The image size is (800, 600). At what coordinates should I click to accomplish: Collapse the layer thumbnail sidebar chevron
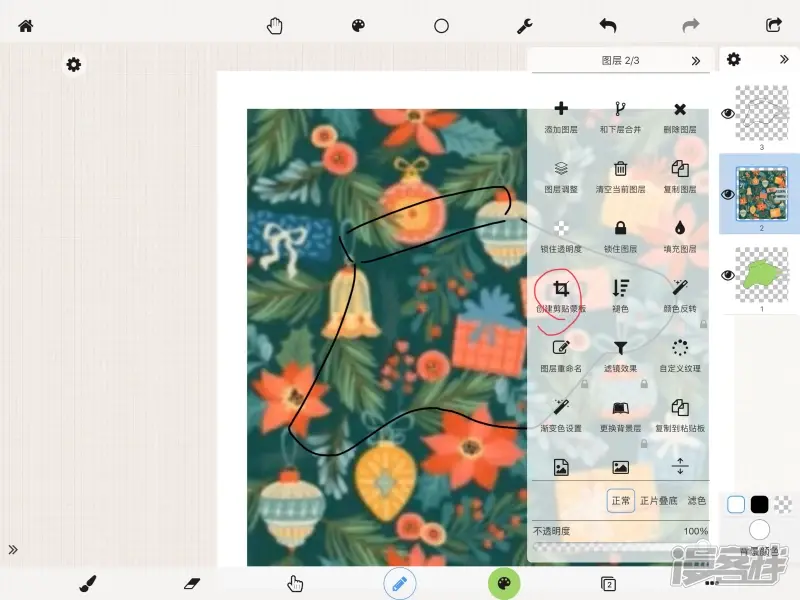click(784, 60)
